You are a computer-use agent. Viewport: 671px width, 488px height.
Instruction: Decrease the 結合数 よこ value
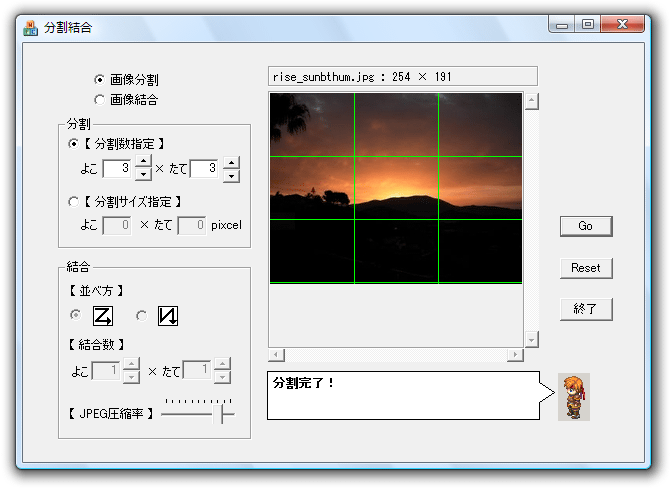pyautogui.click(x=131, y=377)
